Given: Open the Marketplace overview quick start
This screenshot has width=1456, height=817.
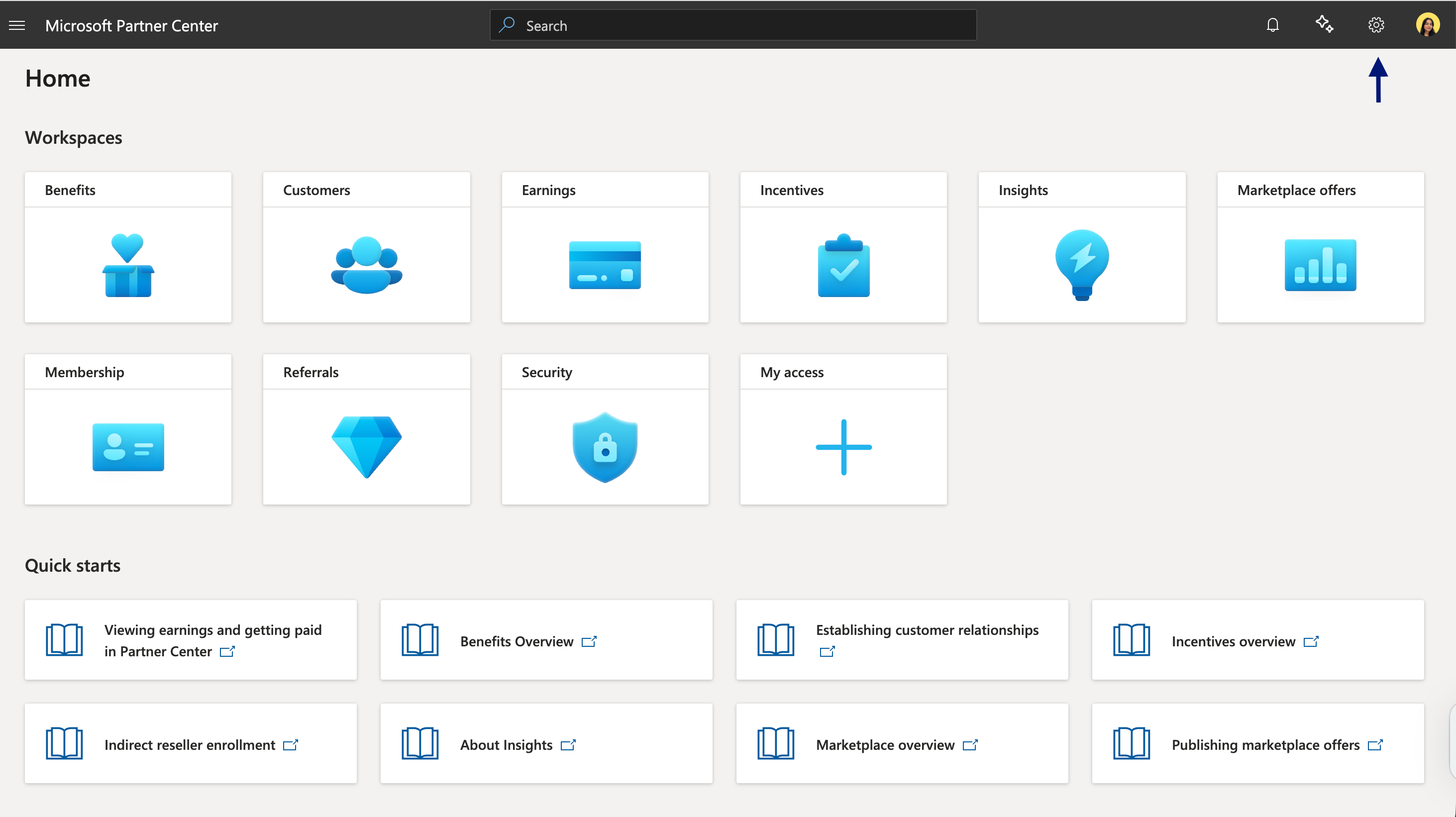Looking at the screenshot, I should click(902, 743).
